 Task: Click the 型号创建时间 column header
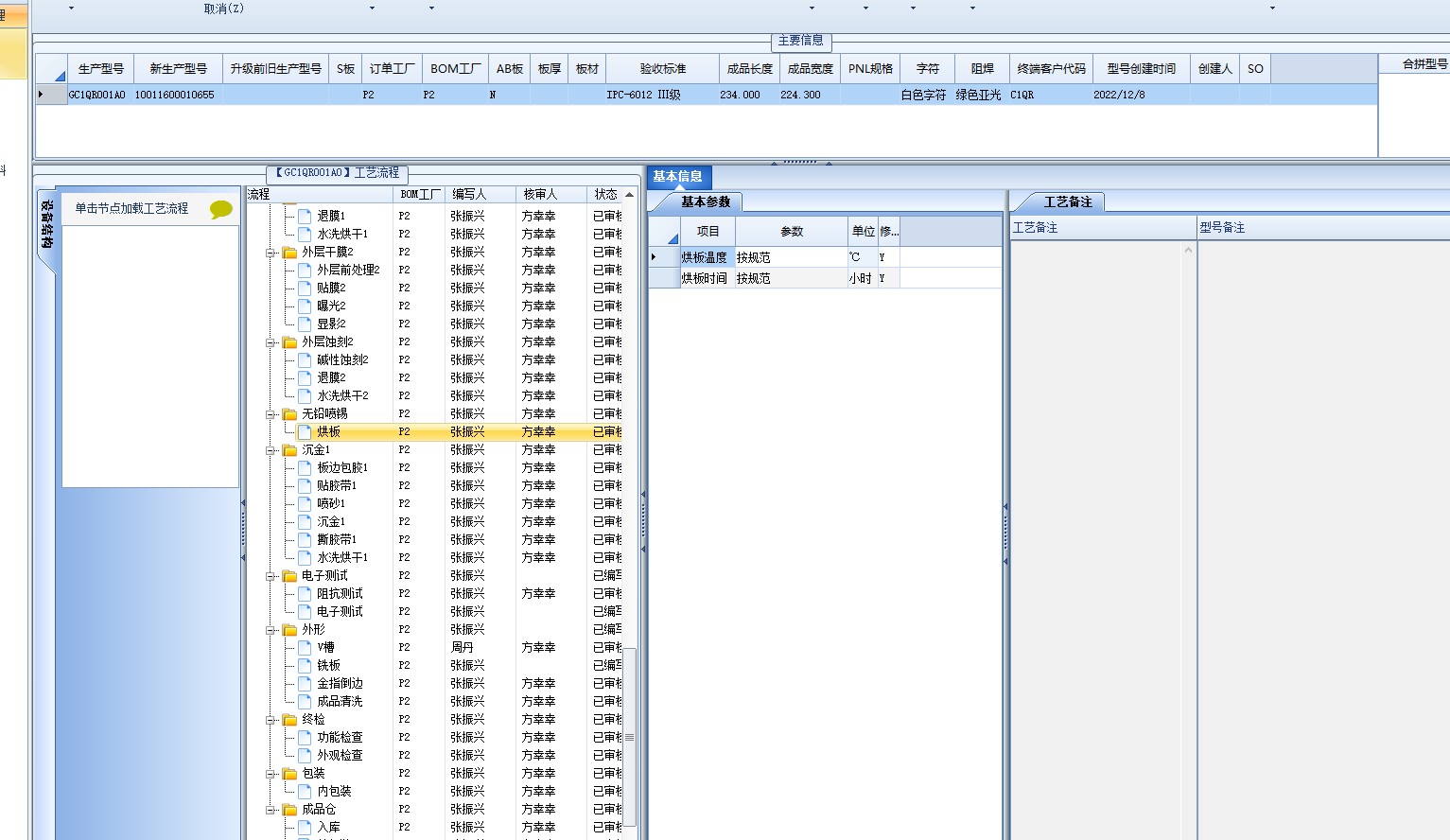click(1141, 69)
